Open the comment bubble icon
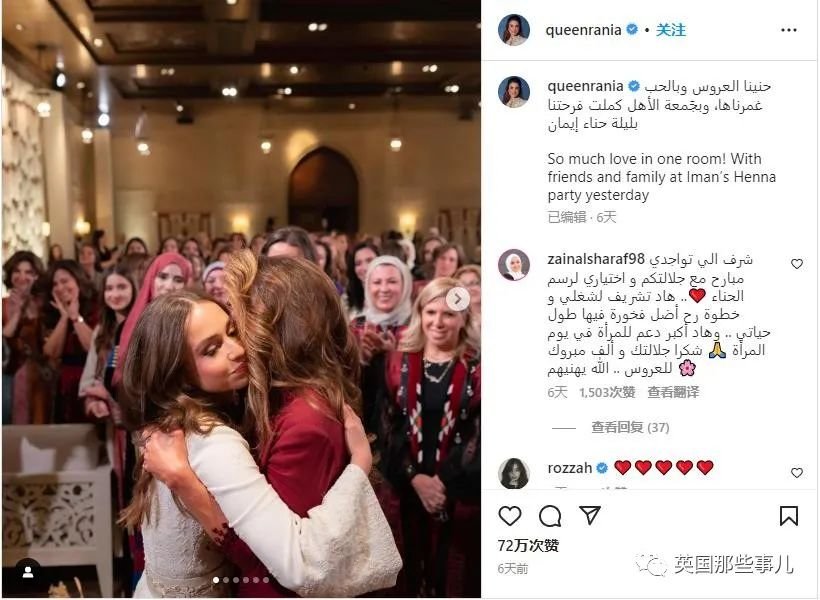The image size is (820, 600). click(550, 516)
